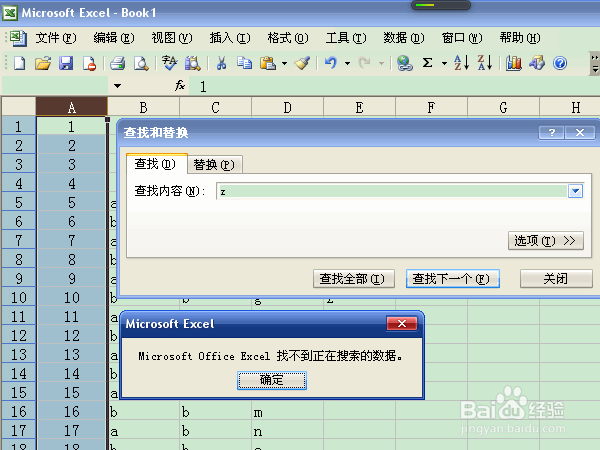Switch to the 替换(P) tab
Screen dimensions: 600x450
(214, 165)
